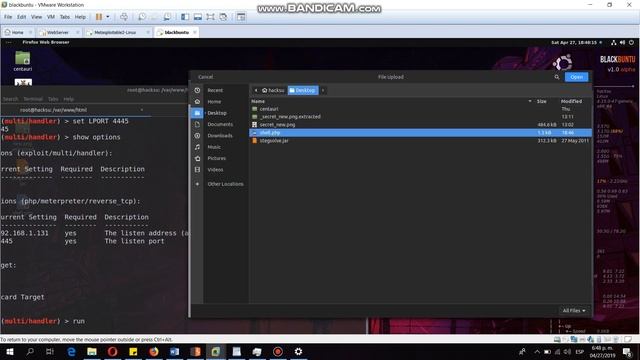Open the snapshot manager icon

[167, 17]
